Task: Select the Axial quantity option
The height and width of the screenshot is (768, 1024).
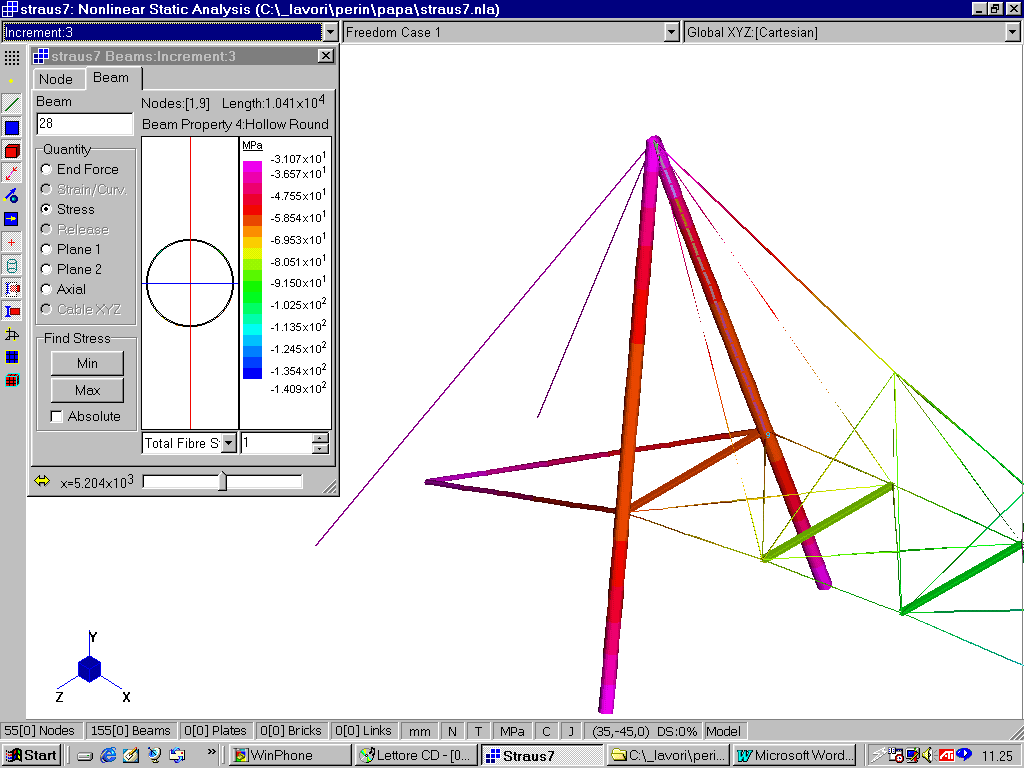Action: (x=47, y=290)
